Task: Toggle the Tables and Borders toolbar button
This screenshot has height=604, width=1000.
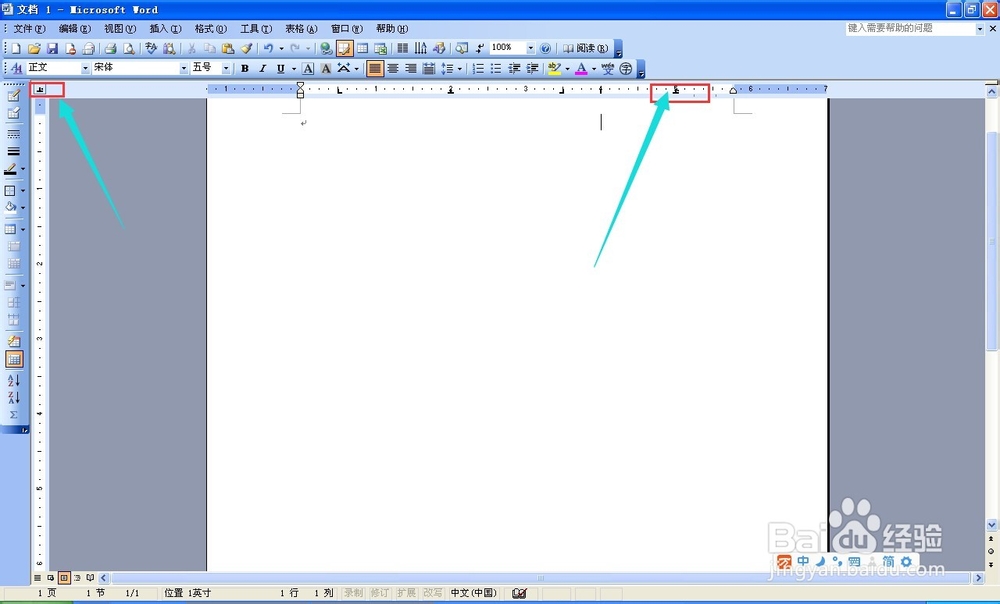Action: (x=344, y=48)
